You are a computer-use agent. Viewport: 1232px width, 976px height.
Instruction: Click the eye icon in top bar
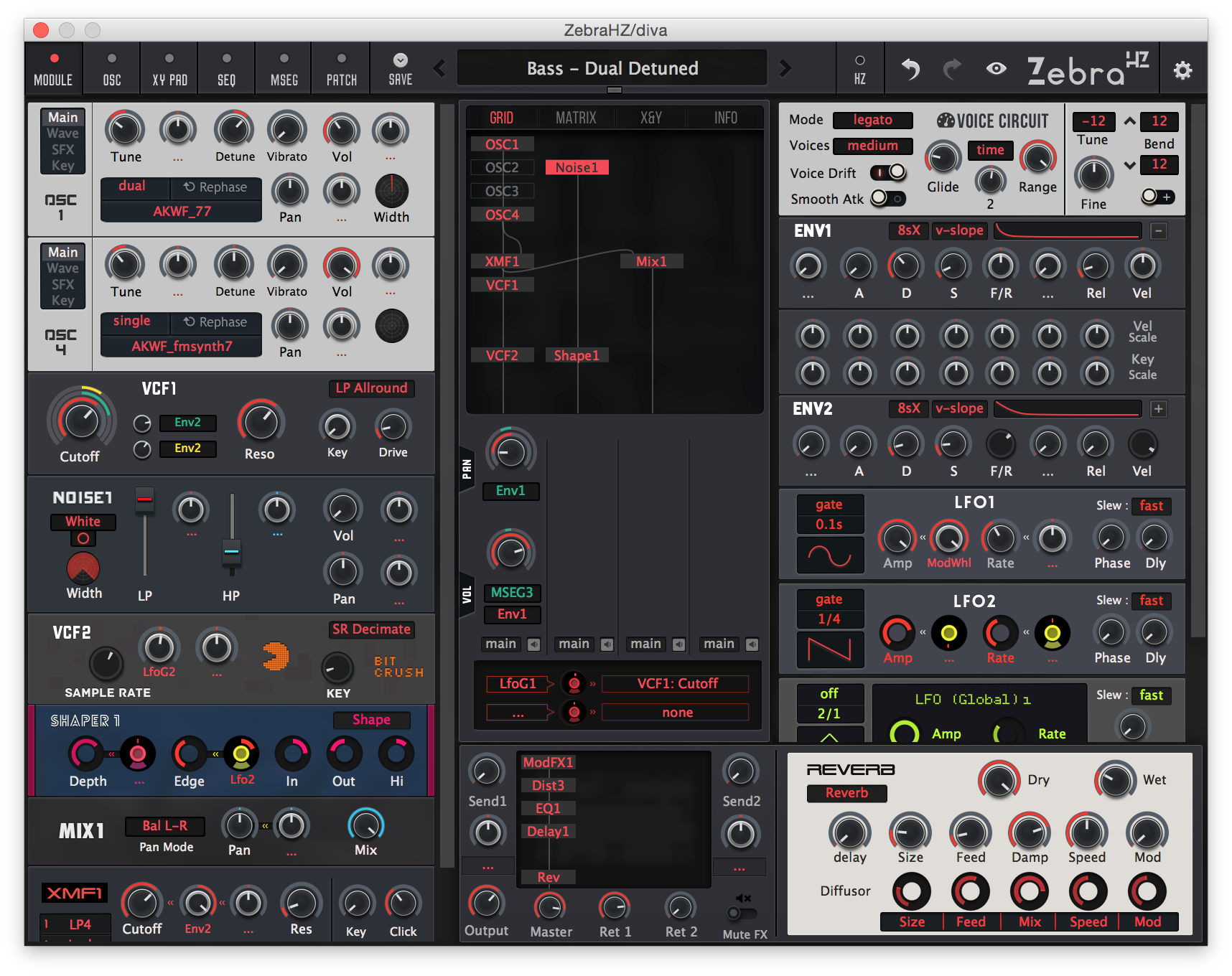[996, 69]
